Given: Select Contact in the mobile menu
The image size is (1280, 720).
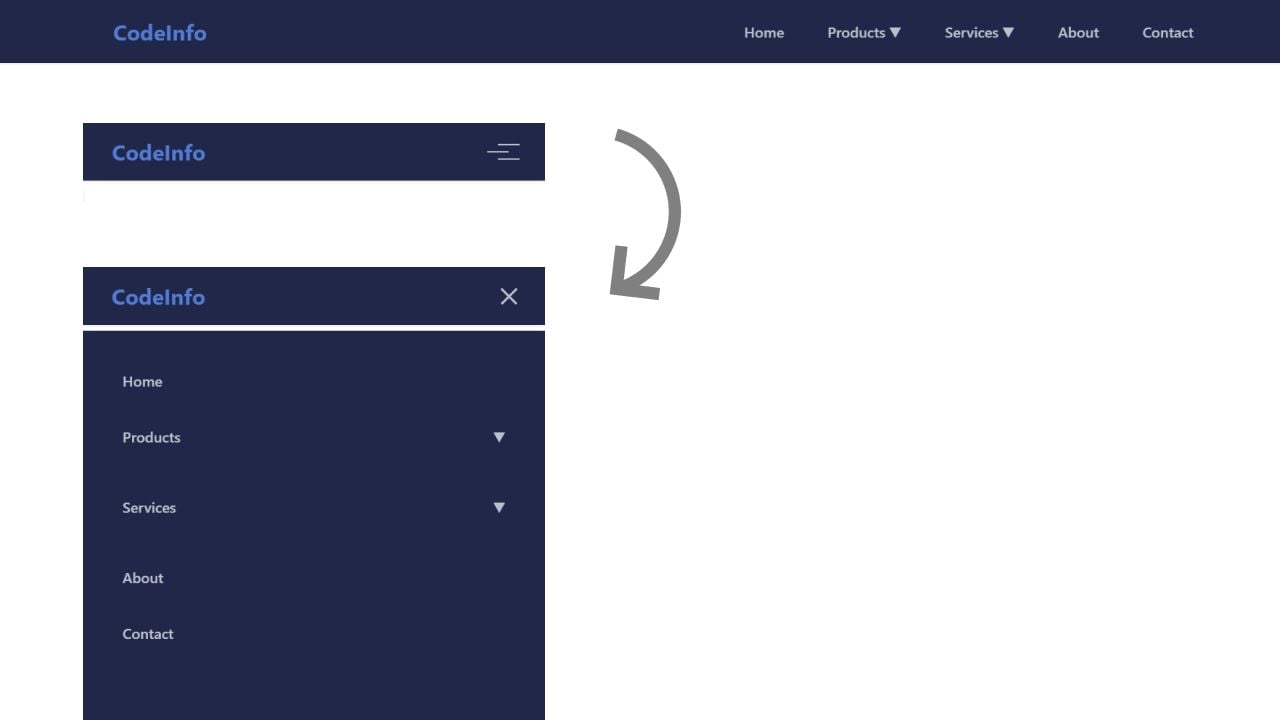Looking at the screenshot, I should click(x=147, y=633).
